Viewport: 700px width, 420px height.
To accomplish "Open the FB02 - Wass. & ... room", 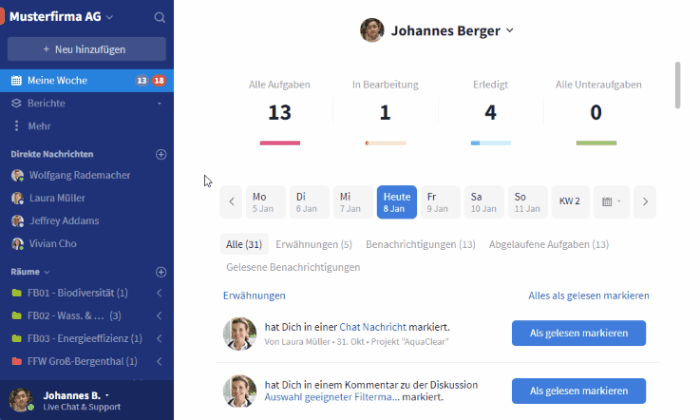I will (x=74, y=316).
